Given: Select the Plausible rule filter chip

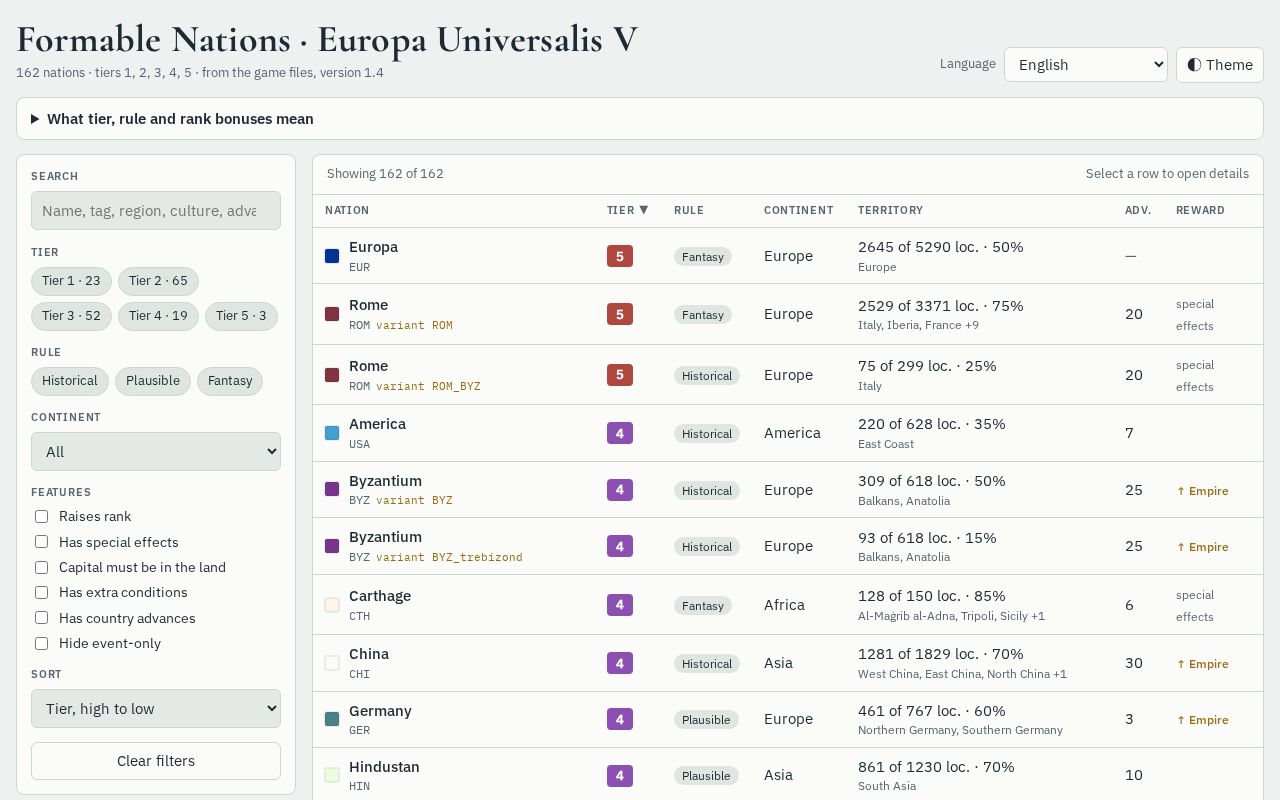Looking at the screenshot, I should (152, 381).
